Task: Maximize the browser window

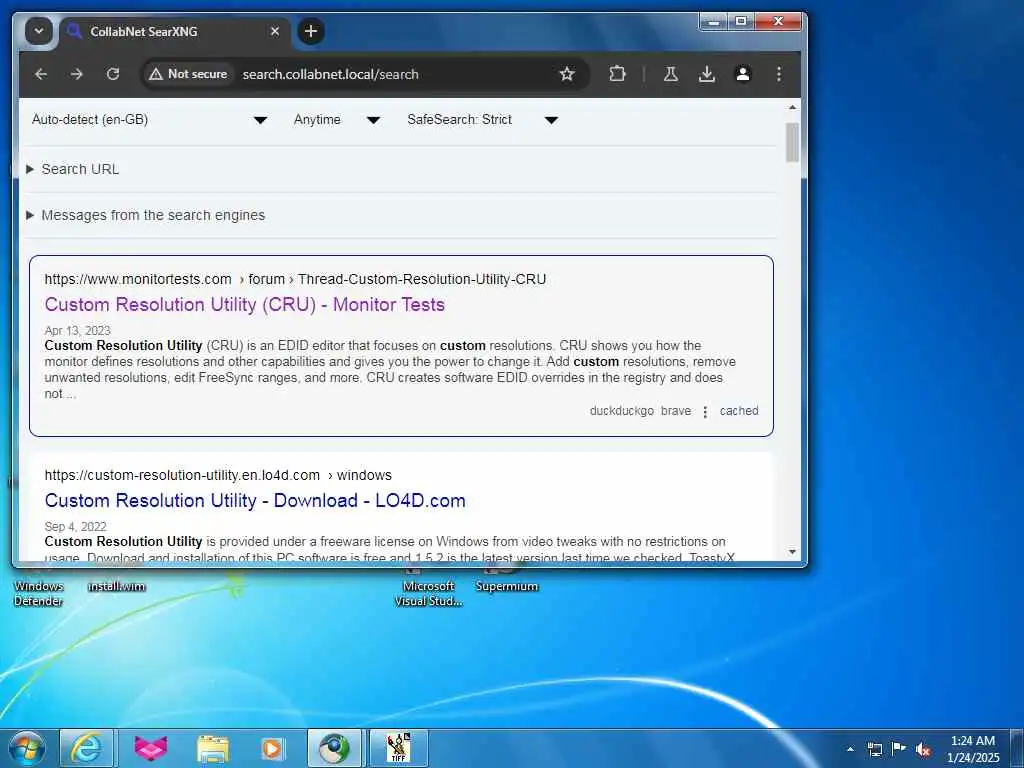Action: [741, 22]
